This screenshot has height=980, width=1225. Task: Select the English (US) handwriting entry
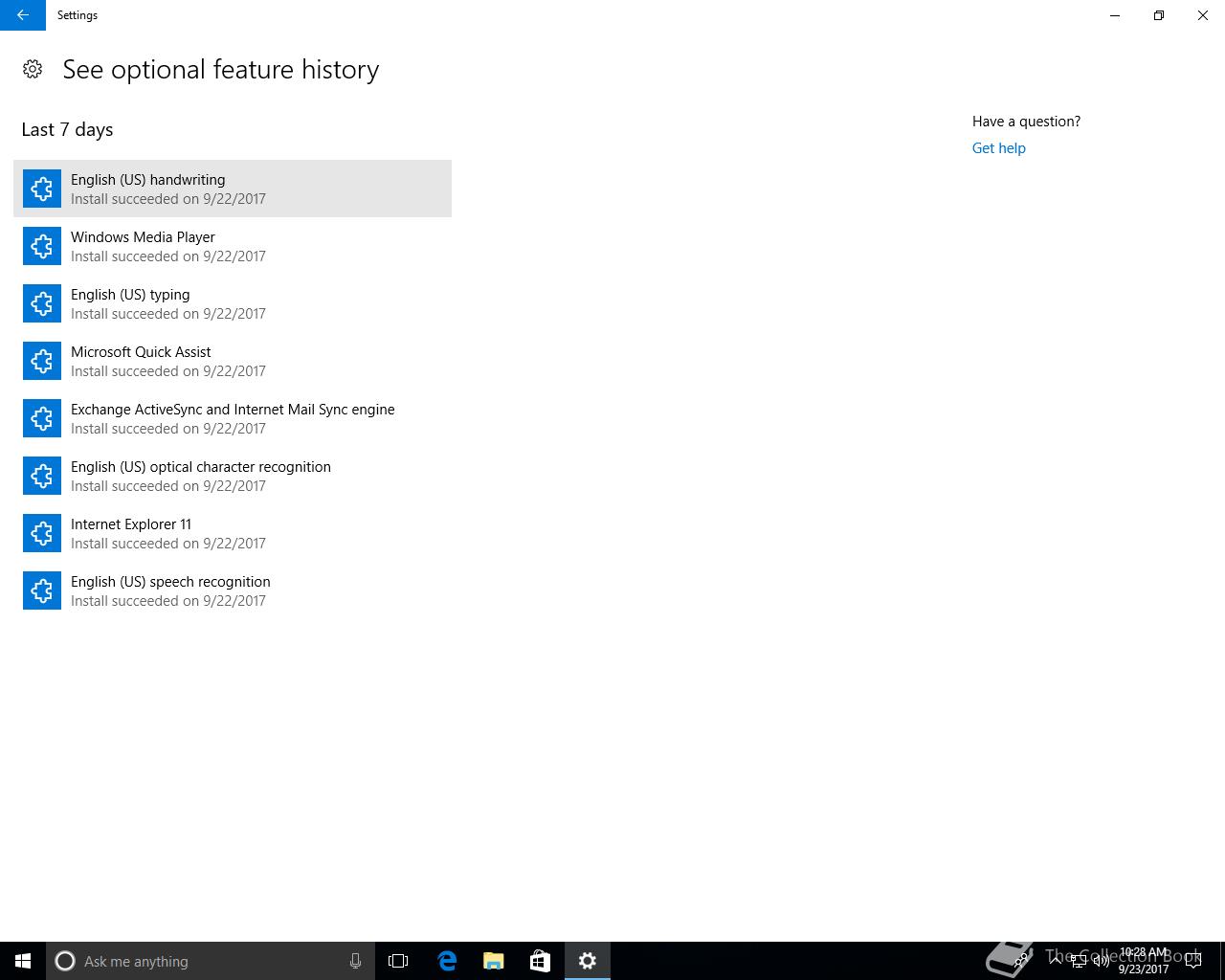pos(233,189)
